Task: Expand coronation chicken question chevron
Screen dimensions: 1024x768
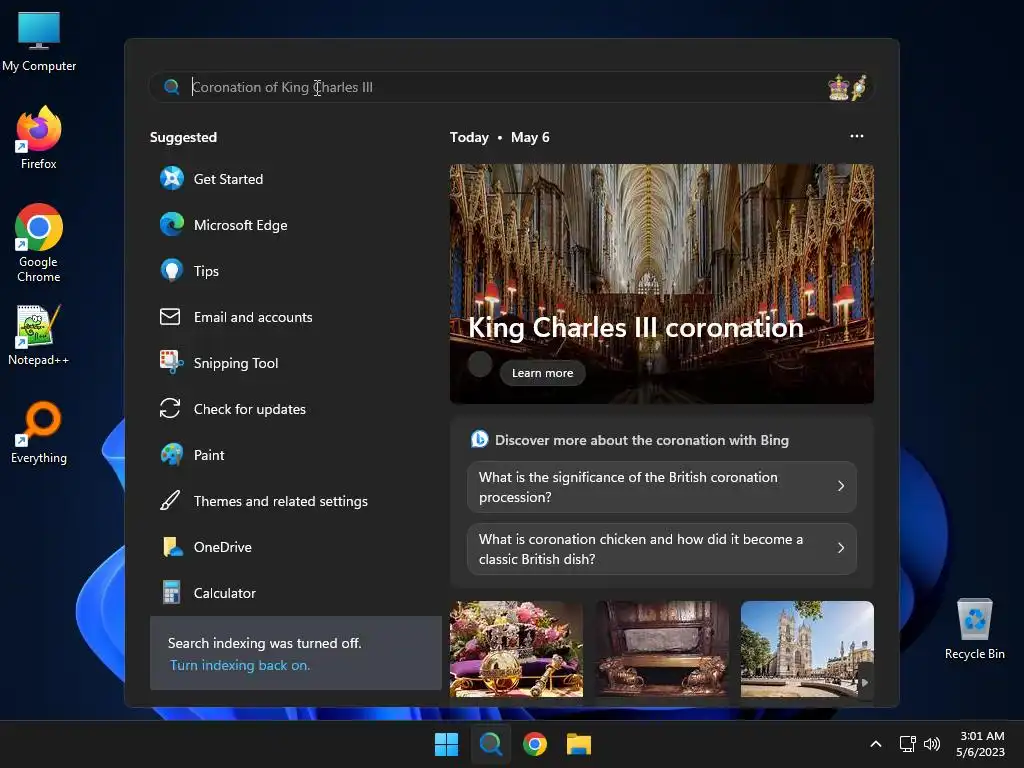Action: 840,548
